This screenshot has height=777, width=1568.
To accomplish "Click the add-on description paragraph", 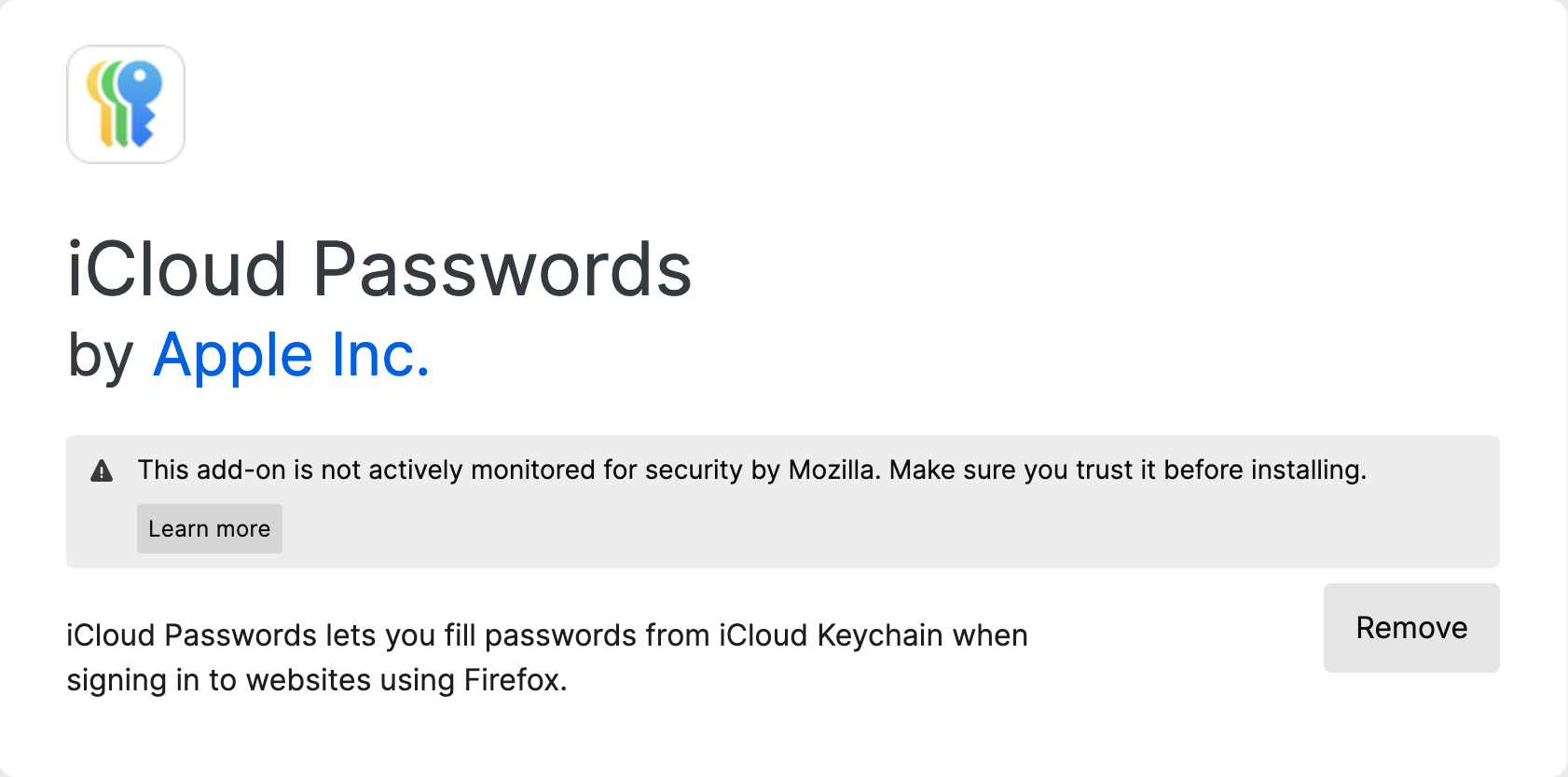I will point(545,657).
